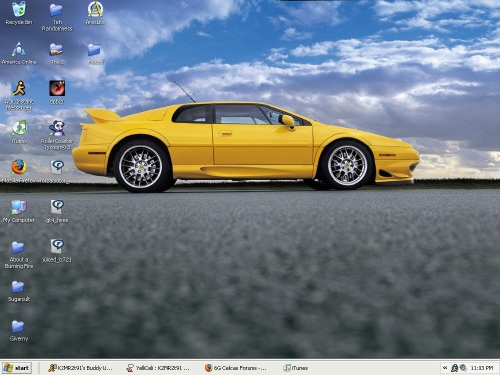Launch Mozilla Firefox from the desktop
This screenshot has width=500, height=375.
pyautogui.click(x=19, y=171)
